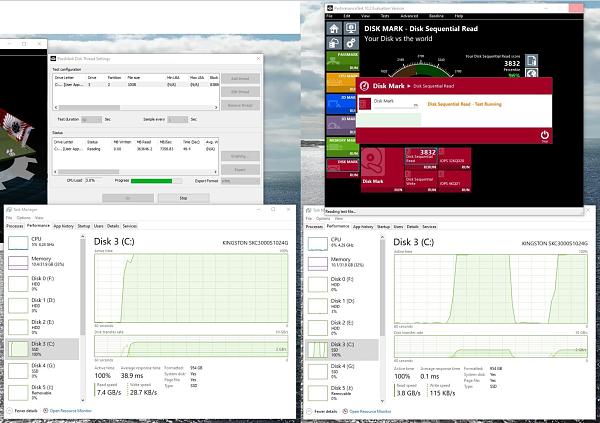Open Tests menu in PerformanceTest
This screenshot has height=423, width=600.
pyautogui.click(x=385, y=16)
